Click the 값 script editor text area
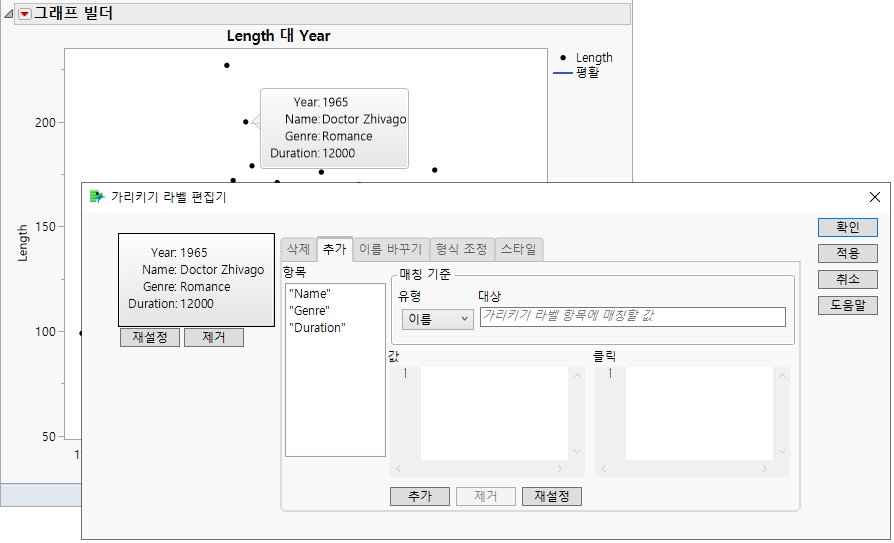 coord(494,413)
